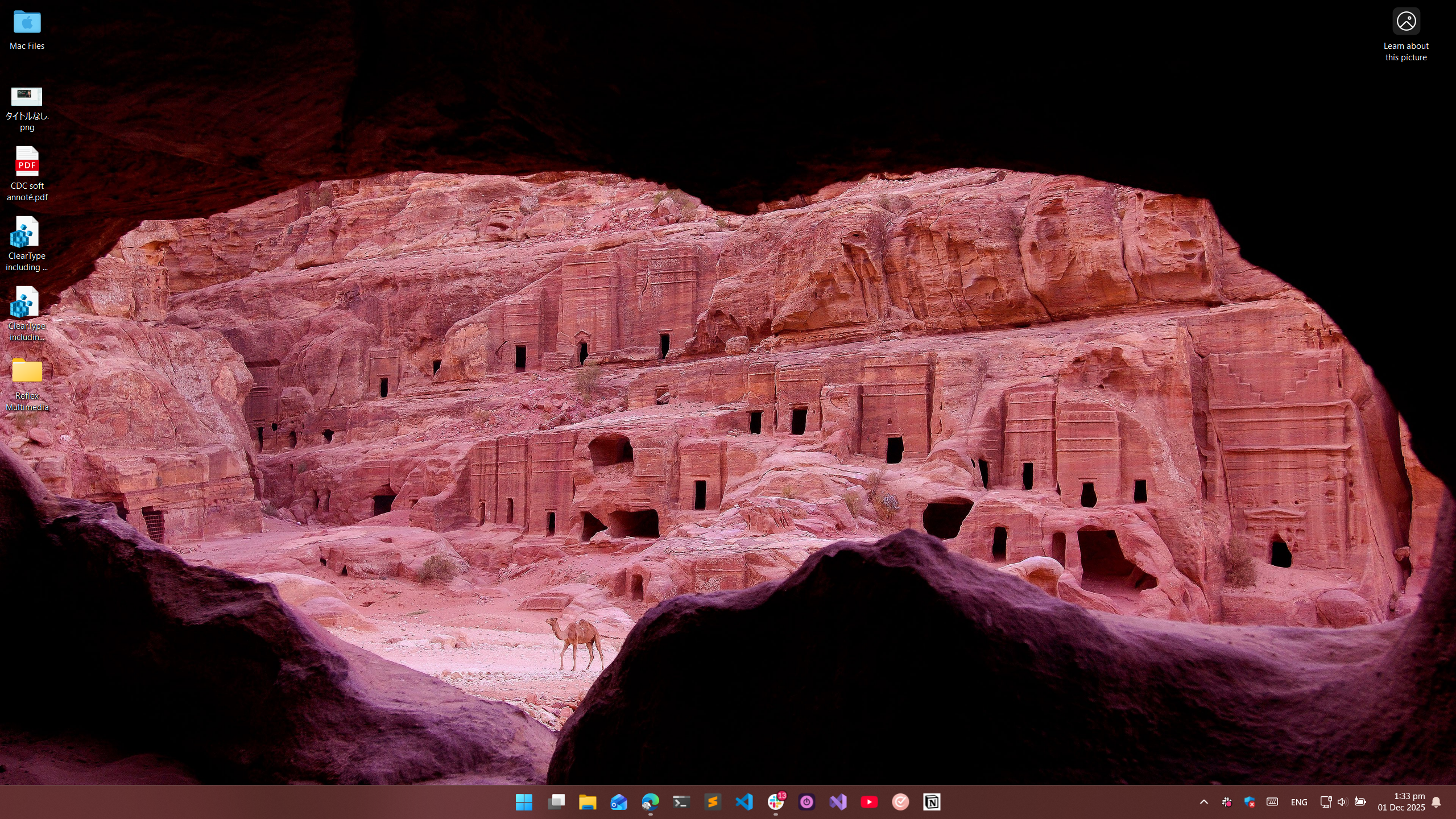Screen dimensions: 1456x819
Task: Open the ENG language switcher
Action: (x=1299, y=803)
